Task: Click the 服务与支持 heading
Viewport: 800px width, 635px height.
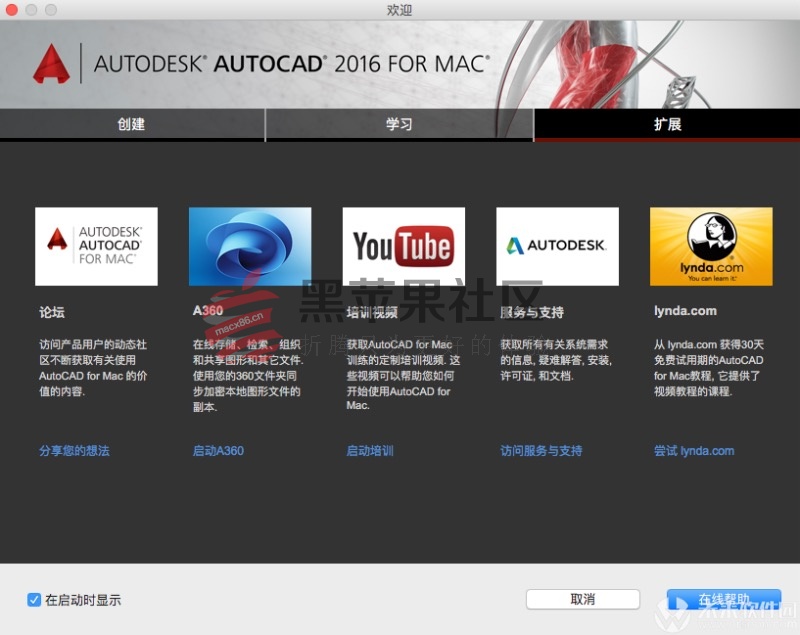Action: point(532,312)
